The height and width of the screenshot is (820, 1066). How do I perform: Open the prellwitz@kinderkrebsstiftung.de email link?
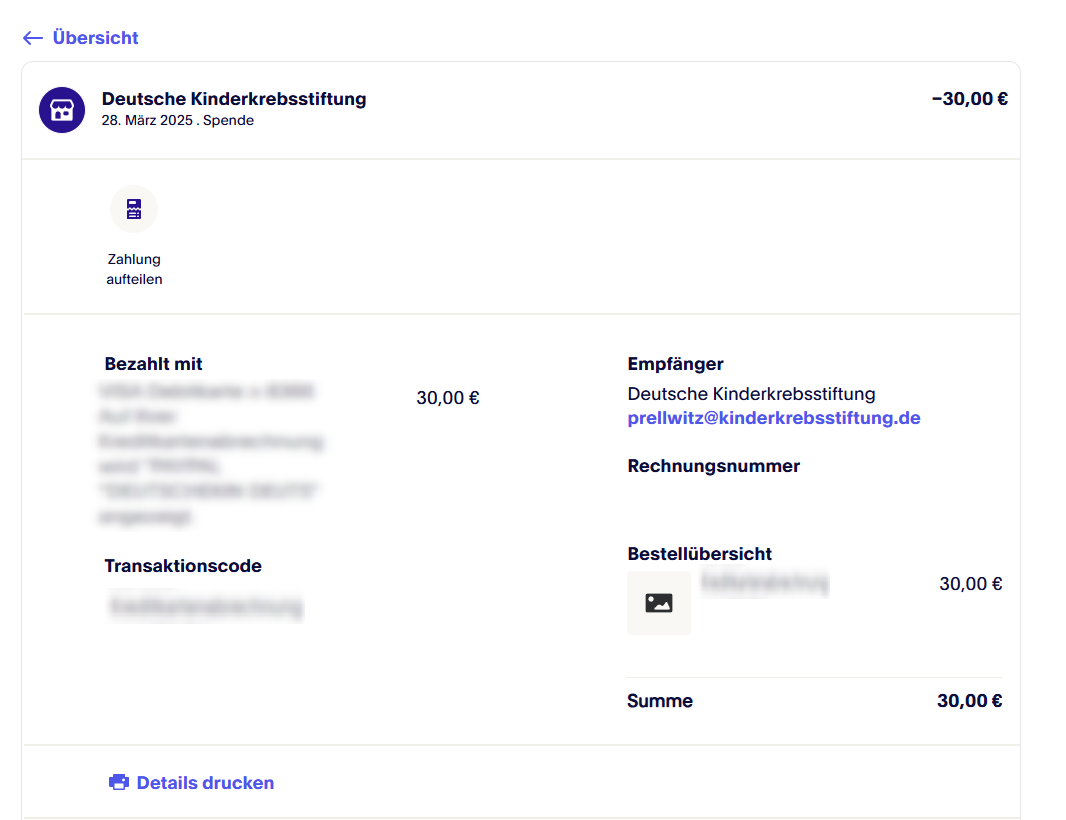tap(773, 418)
